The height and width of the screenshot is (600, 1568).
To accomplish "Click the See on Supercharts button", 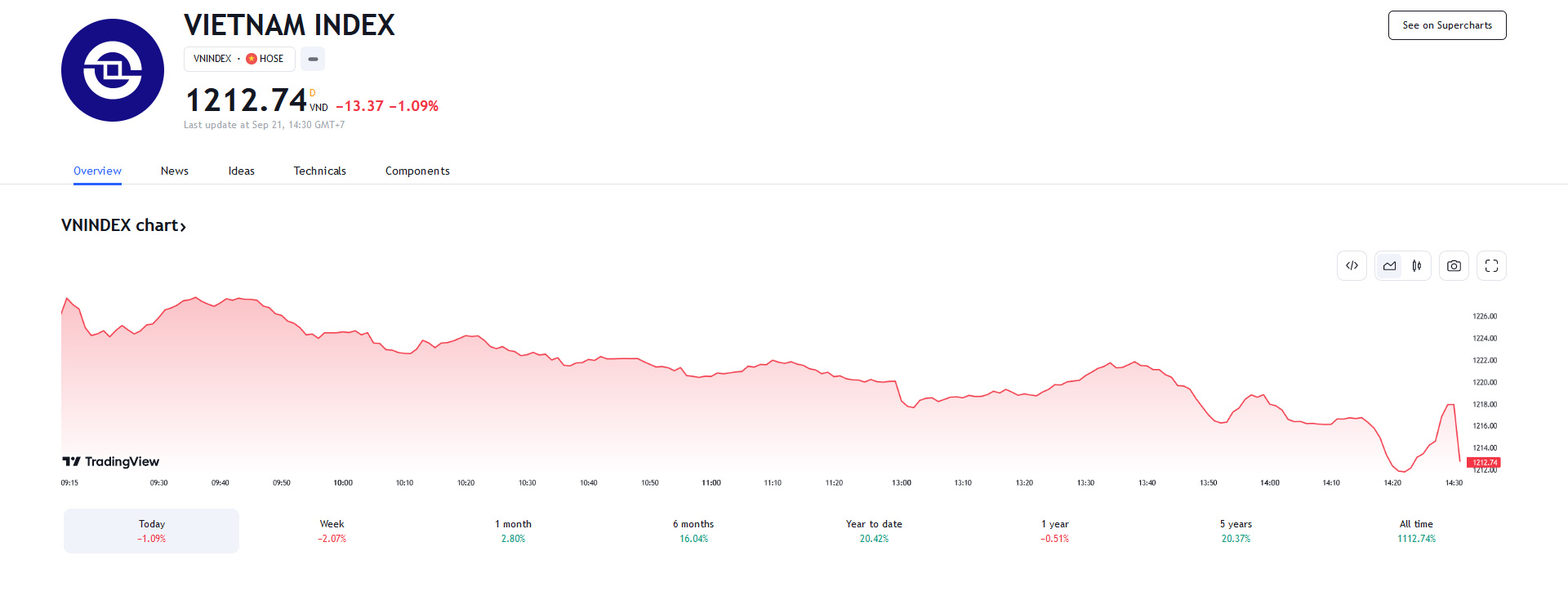I will point(1447,25).
